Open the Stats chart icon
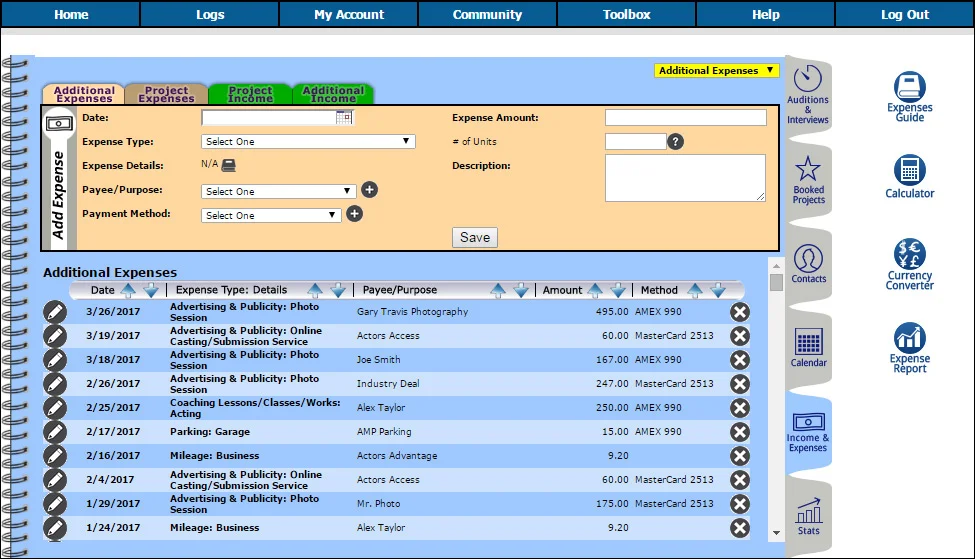 click(x=808, y=516)
